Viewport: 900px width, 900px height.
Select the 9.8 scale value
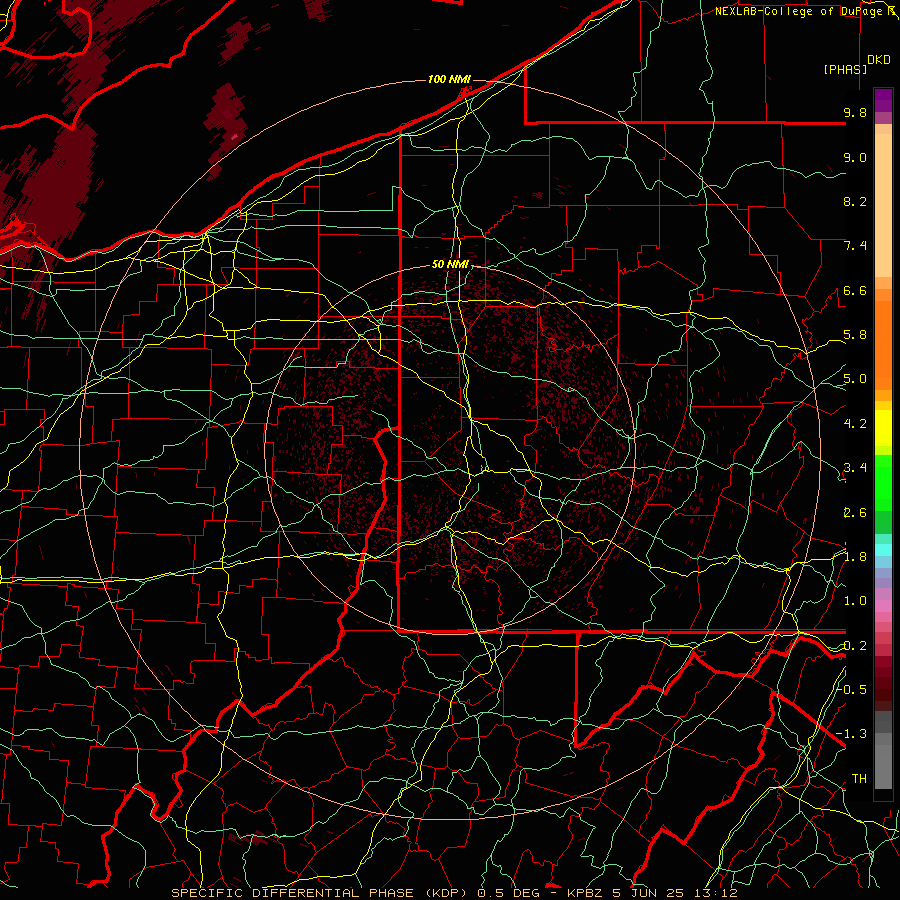click(x=855, y=112)
